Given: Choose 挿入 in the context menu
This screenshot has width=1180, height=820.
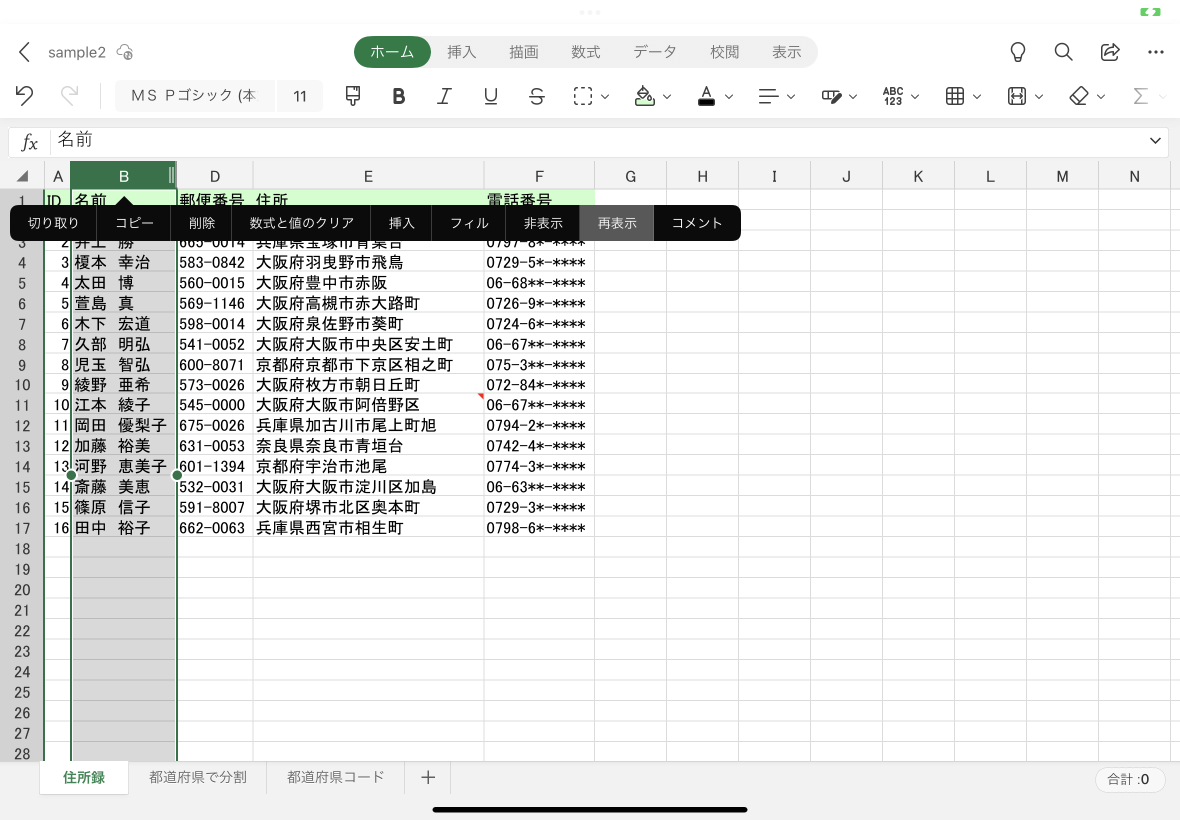Looking at the screenshot, I should [401, 223].
